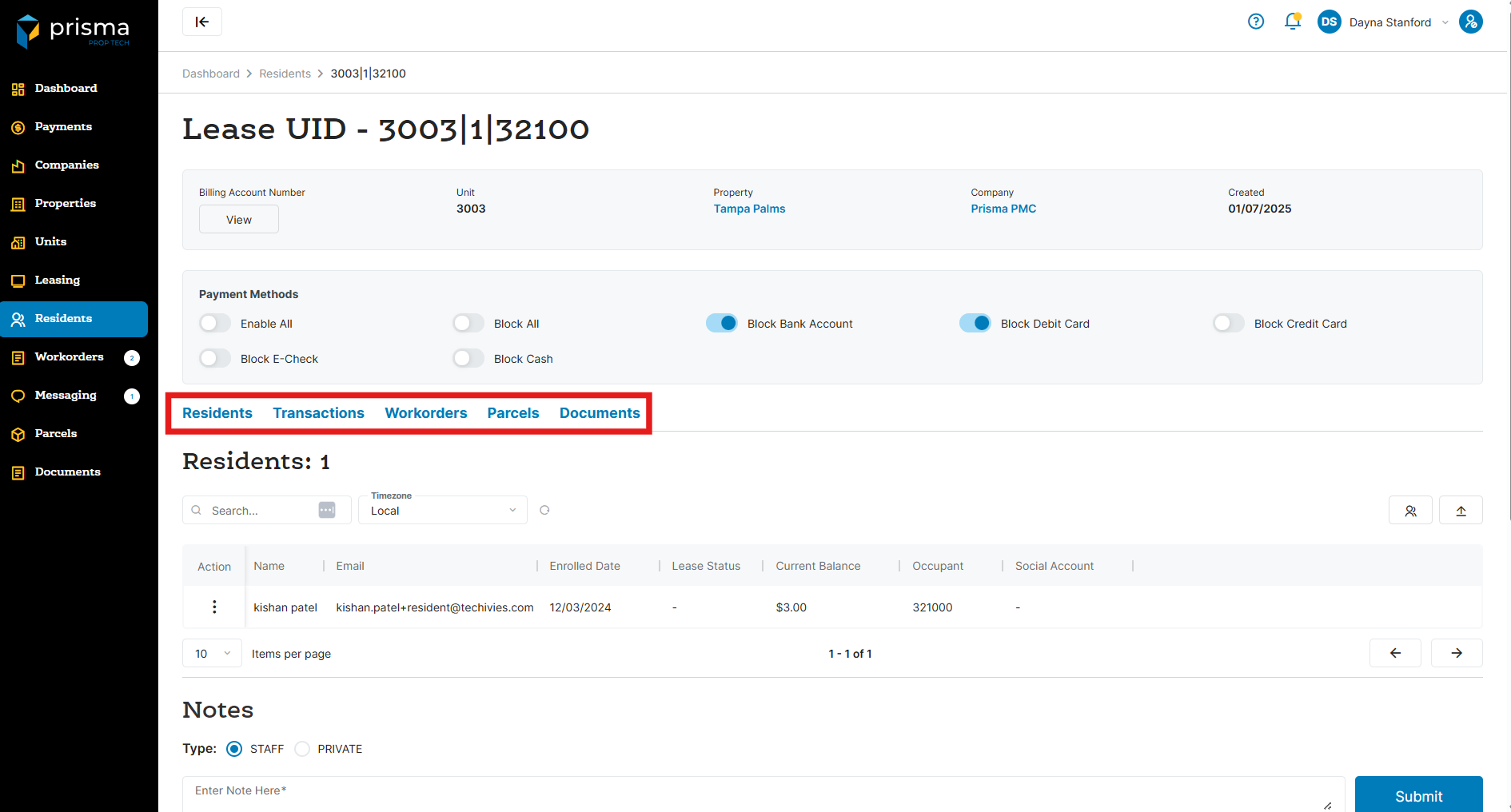Disable the Block Bank Account toggle

722,323
